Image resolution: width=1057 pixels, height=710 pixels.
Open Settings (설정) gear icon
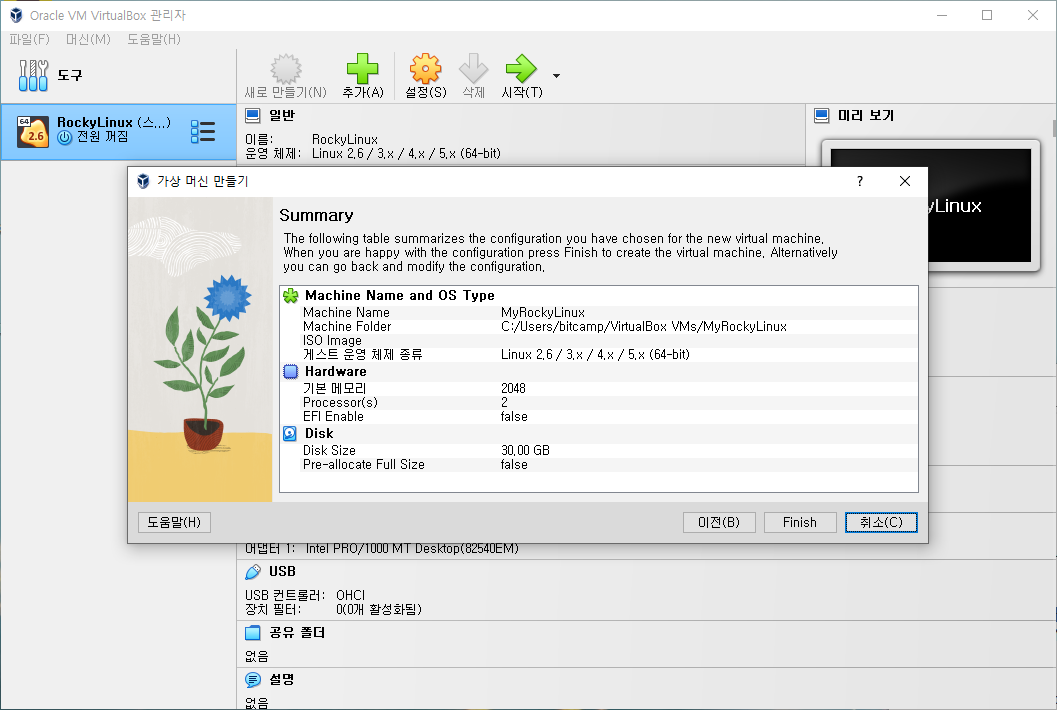pos(425,69)
